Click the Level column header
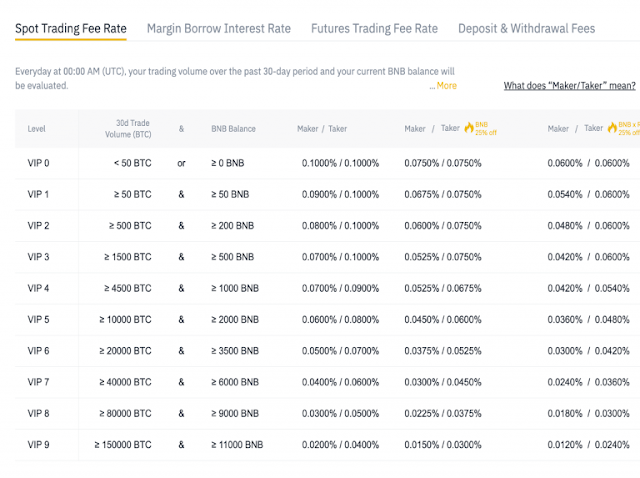640x478 pixels. 37,128
